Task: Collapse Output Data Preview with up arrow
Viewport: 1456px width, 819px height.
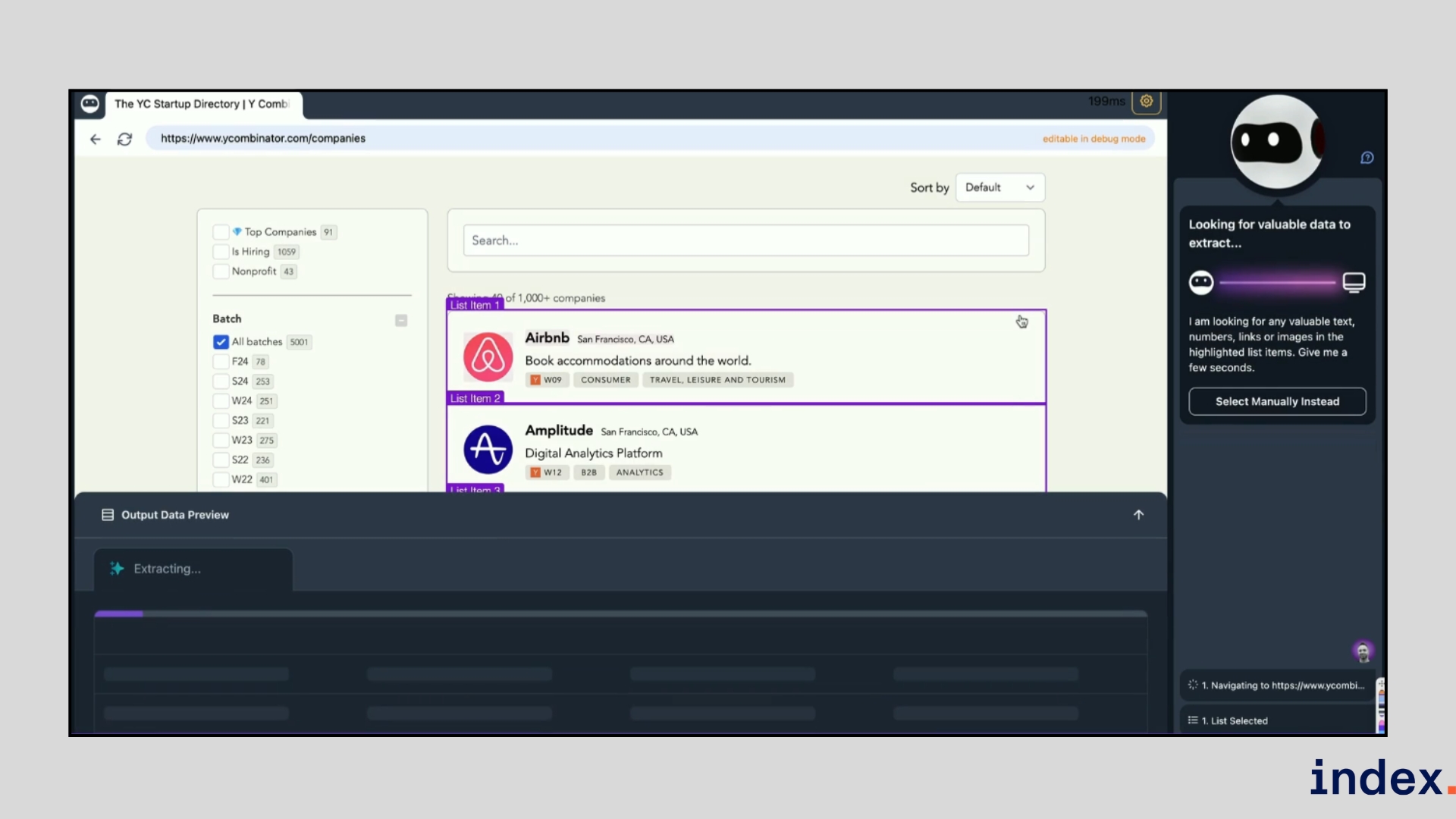Action: click(1138, 515)
